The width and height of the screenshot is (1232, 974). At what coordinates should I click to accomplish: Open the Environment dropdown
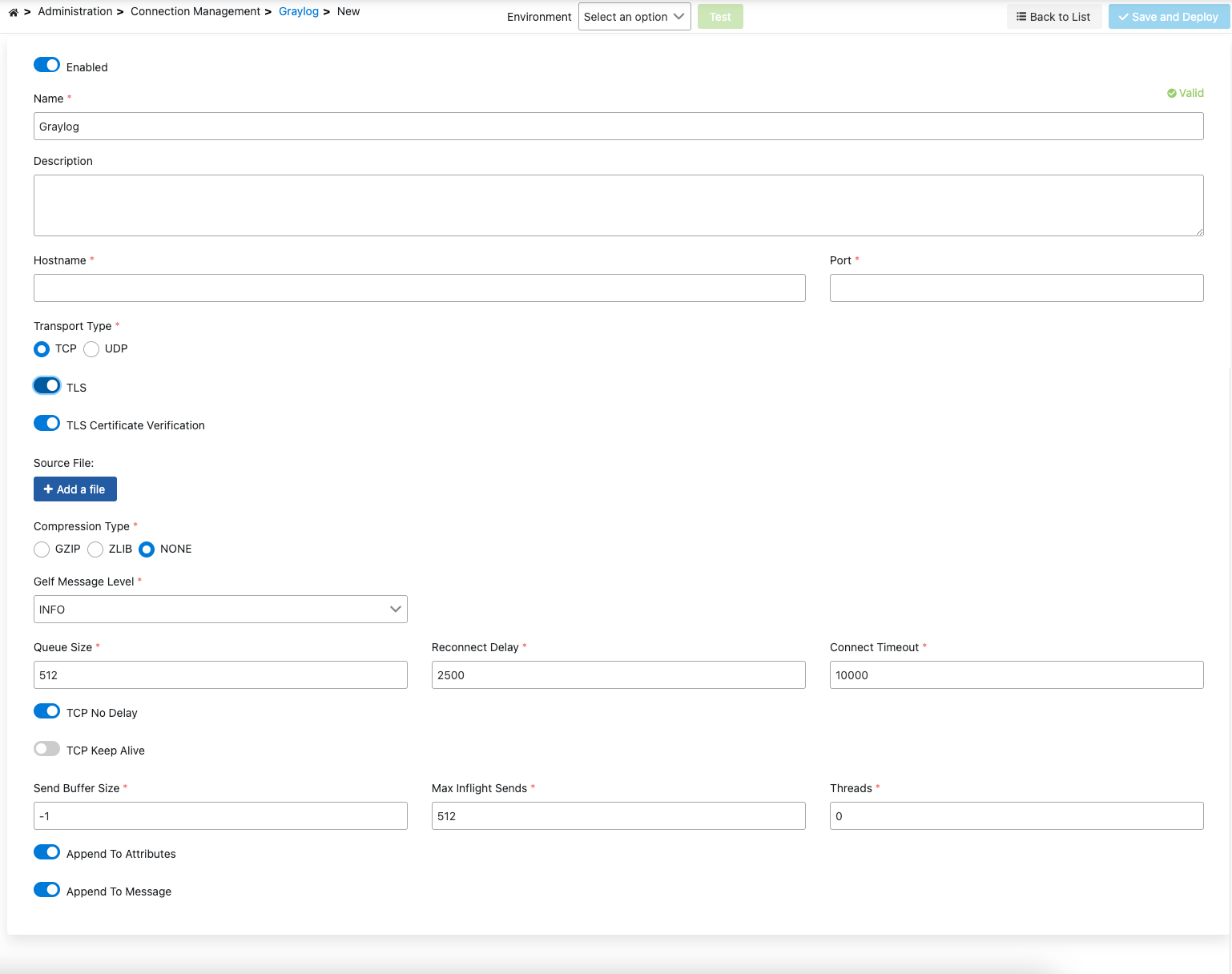(634, 17)
